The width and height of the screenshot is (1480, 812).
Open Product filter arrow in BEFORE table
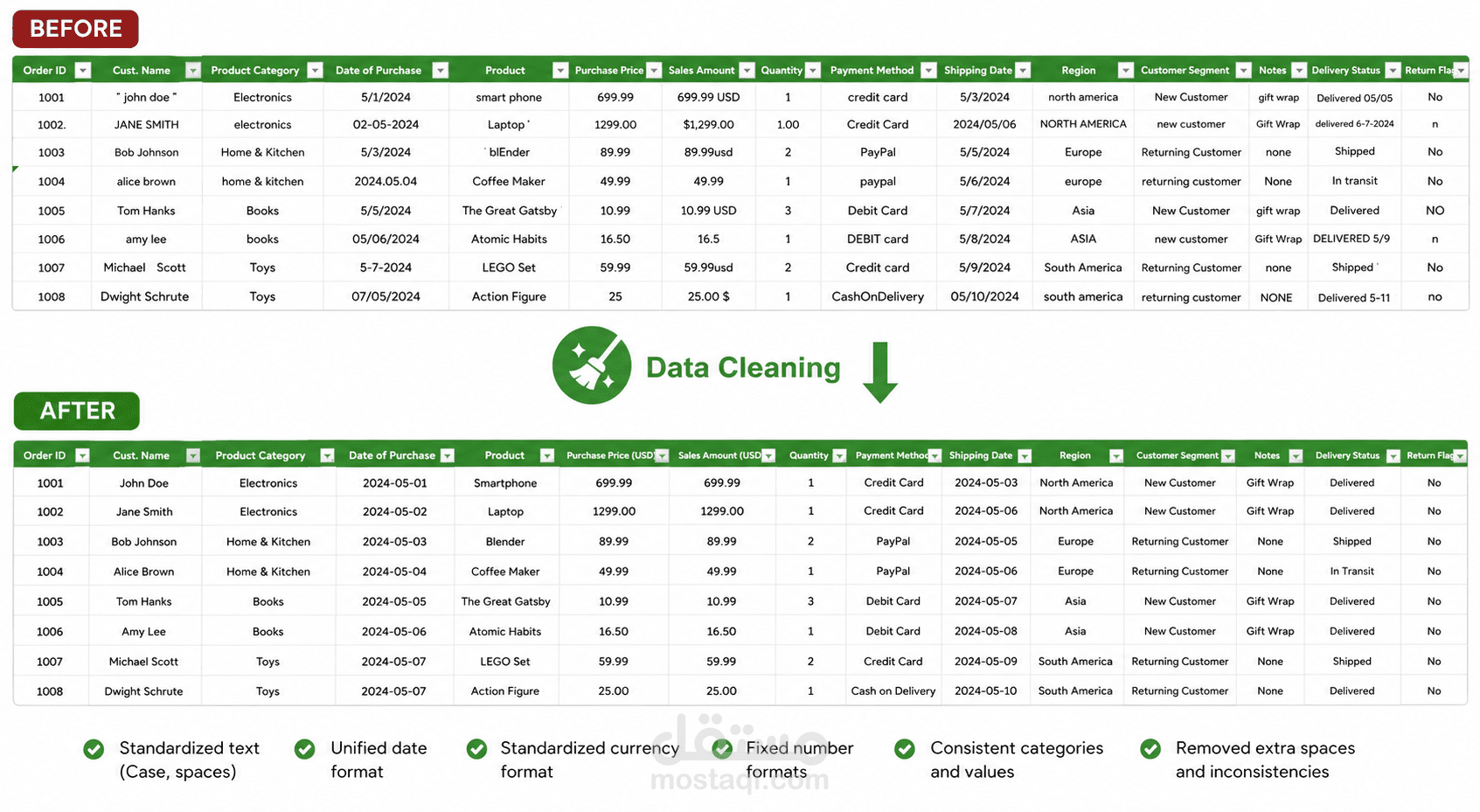[560, 70]
